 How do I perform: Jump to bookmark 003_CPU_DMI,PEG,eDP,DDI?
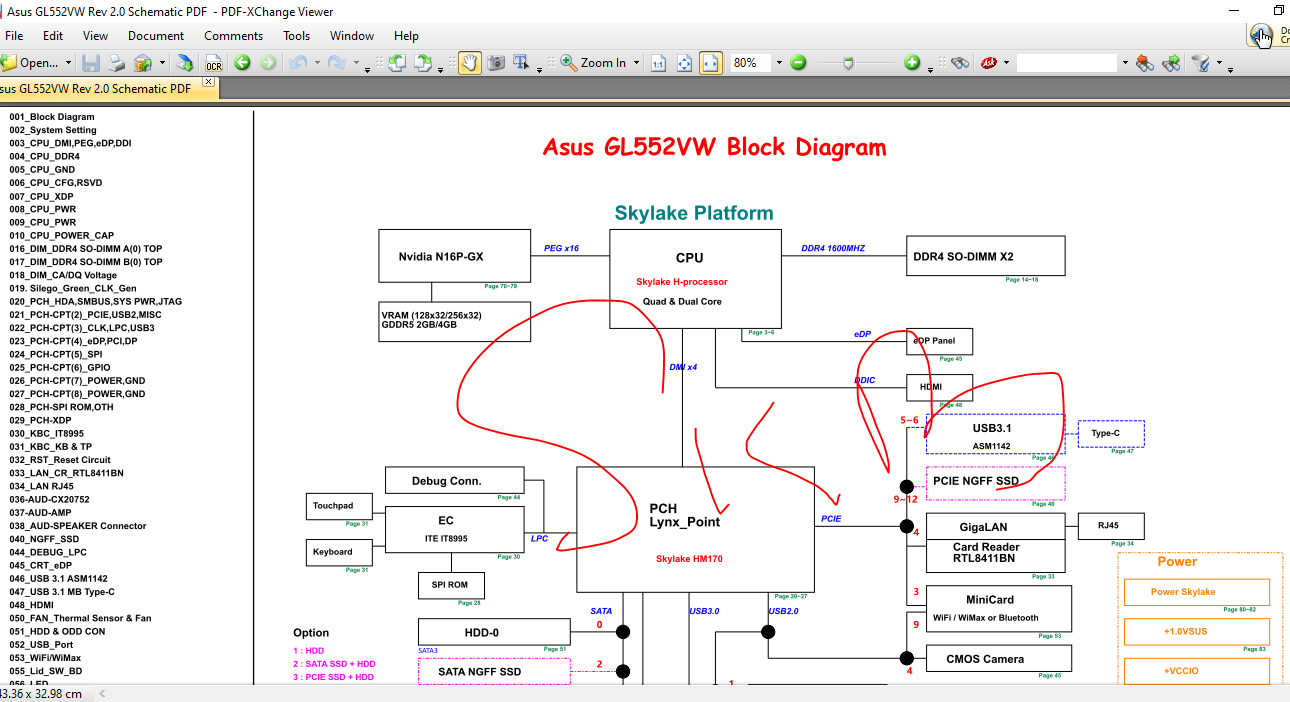(70, 143)
